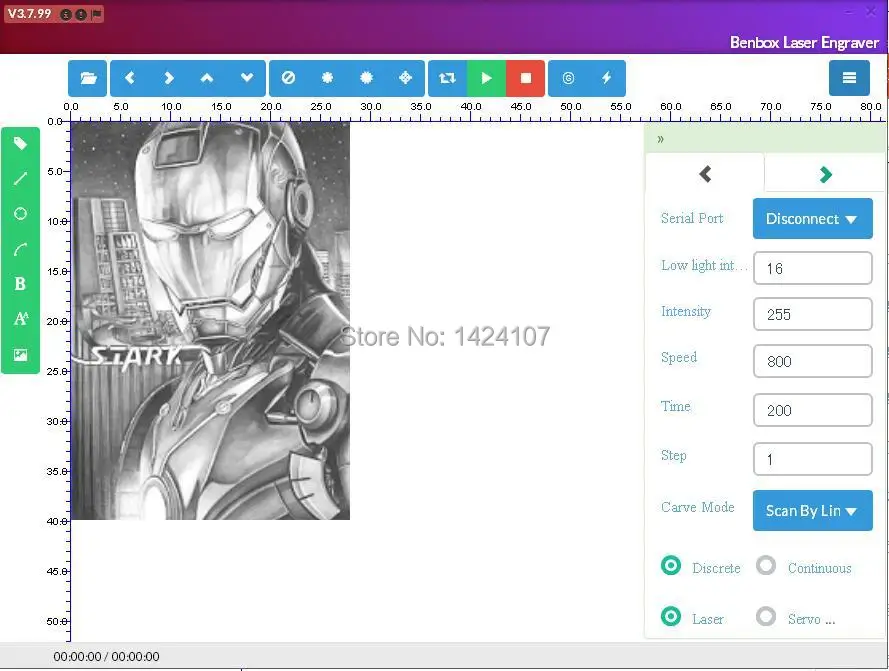Click the Step label
This screenshot has width=889, height=671.
pos(674,455)
